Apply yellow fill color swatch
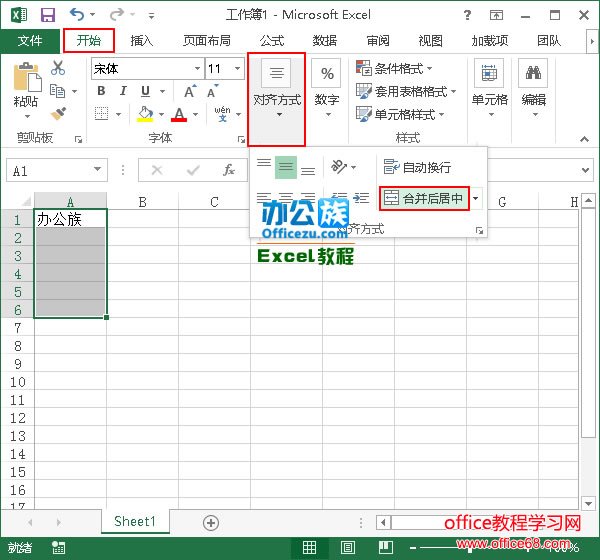The height and width of the screenshot is (560, 600). tap(145, 121)
